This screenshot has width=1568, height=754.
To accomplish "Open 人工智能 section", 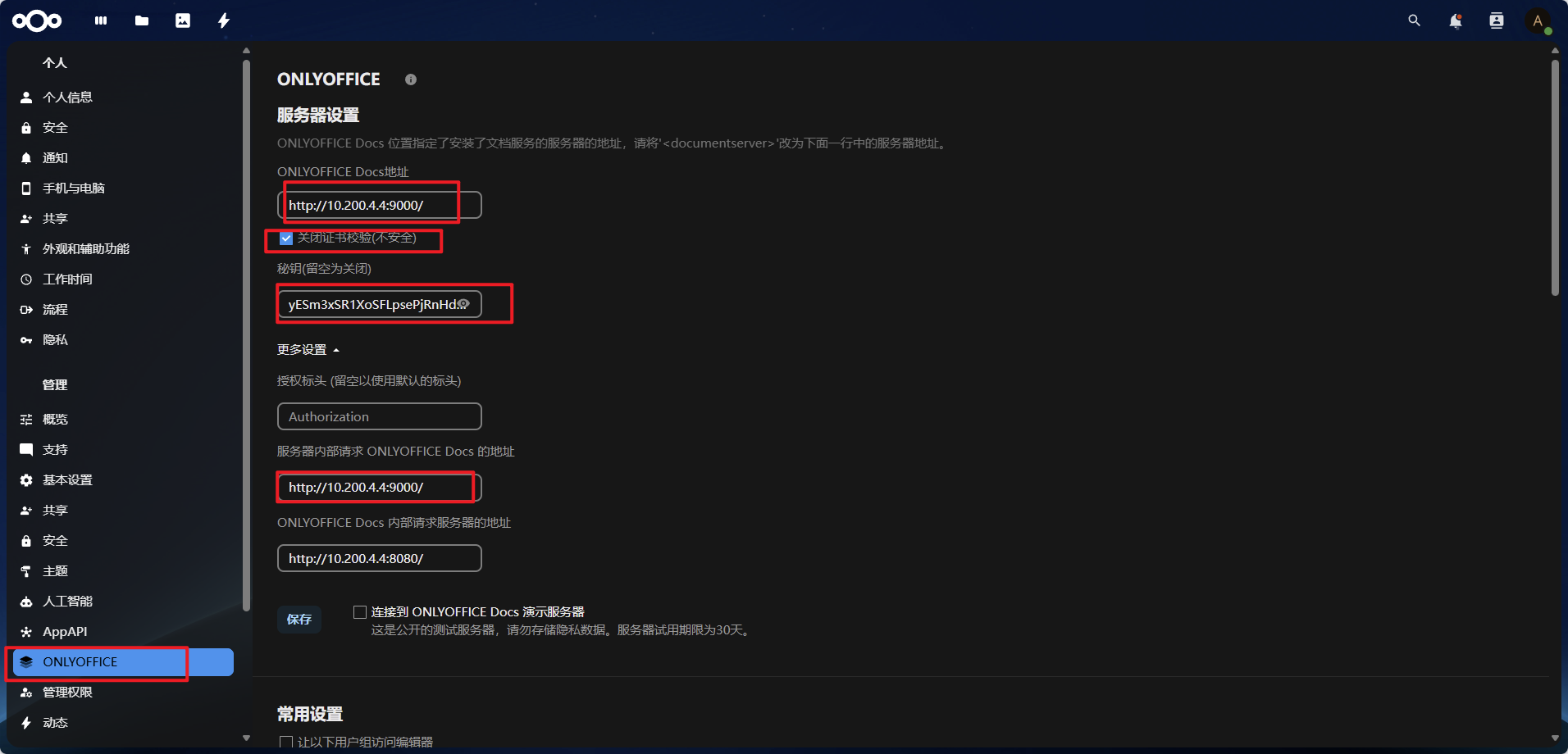I will 123,602.
